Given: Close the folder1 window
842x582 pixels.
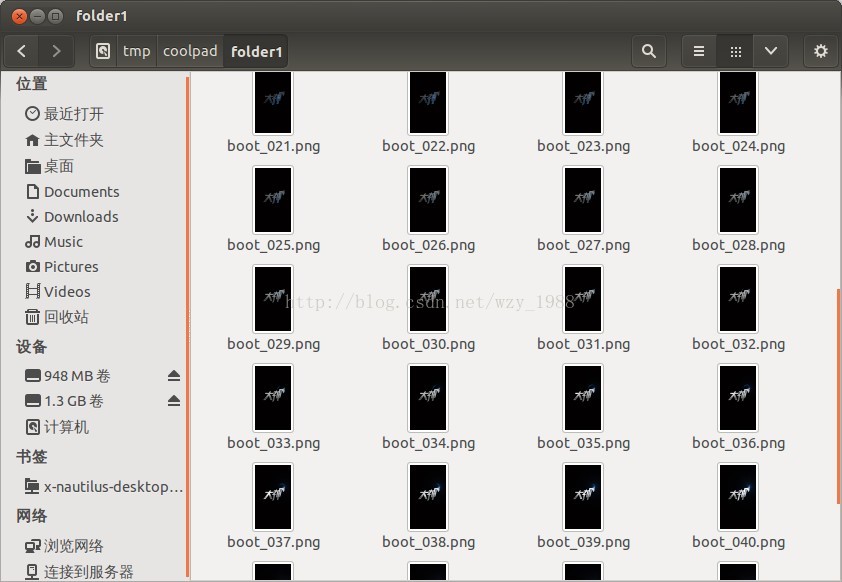Looking at the screenshot, I should [x=19, y=16].
